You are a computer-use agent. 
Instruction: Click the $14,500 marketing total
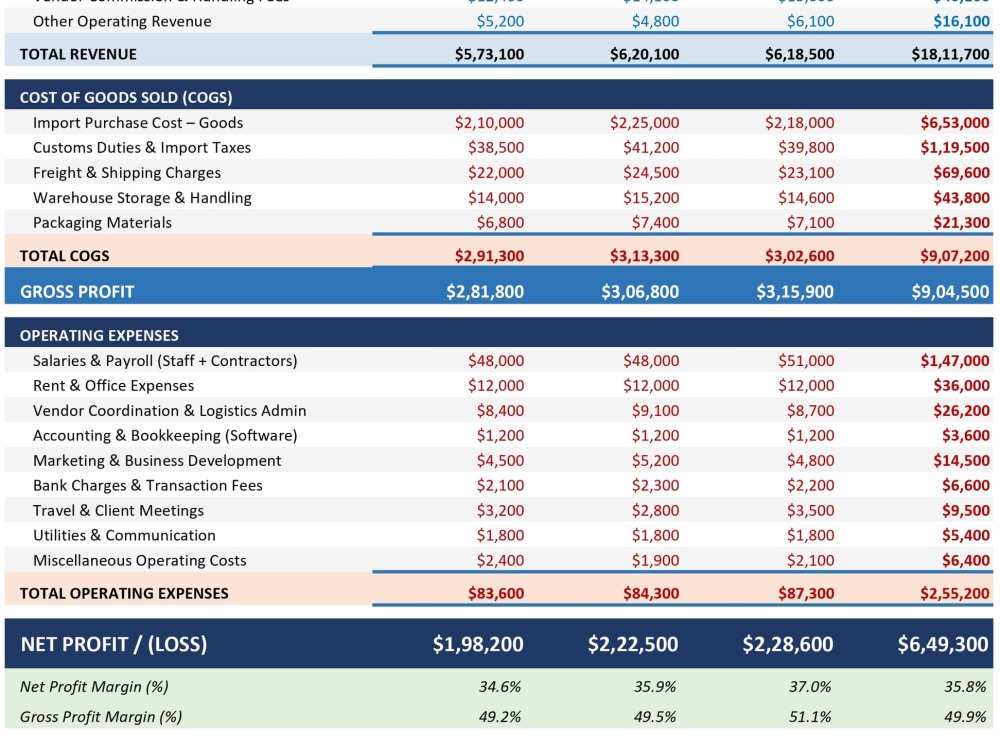coord(961,460)
